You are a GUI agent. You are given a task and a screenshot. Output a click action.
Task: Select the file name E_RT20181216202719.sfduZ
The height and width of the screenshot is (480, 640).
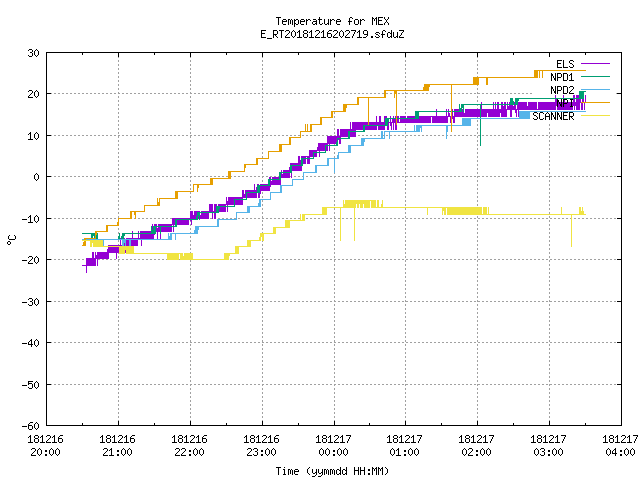coord(332,34)
